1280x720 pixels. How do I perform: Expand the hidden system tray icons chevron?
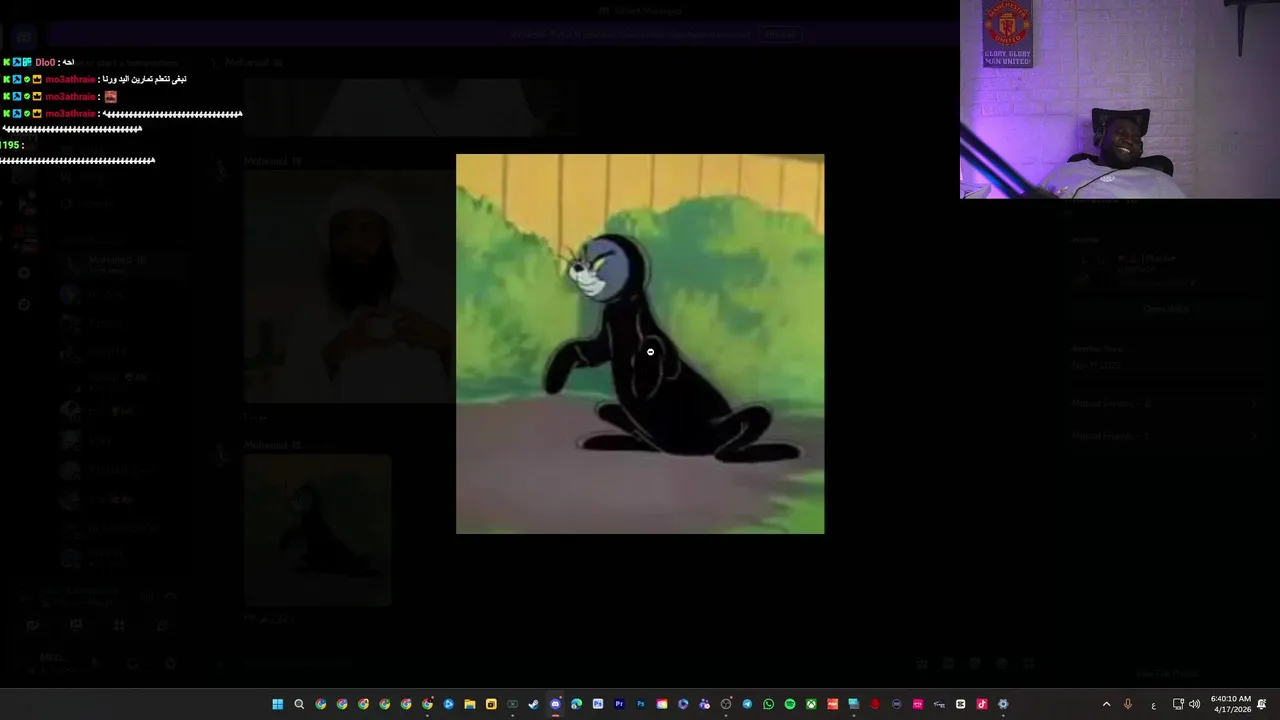point(1106,704)
